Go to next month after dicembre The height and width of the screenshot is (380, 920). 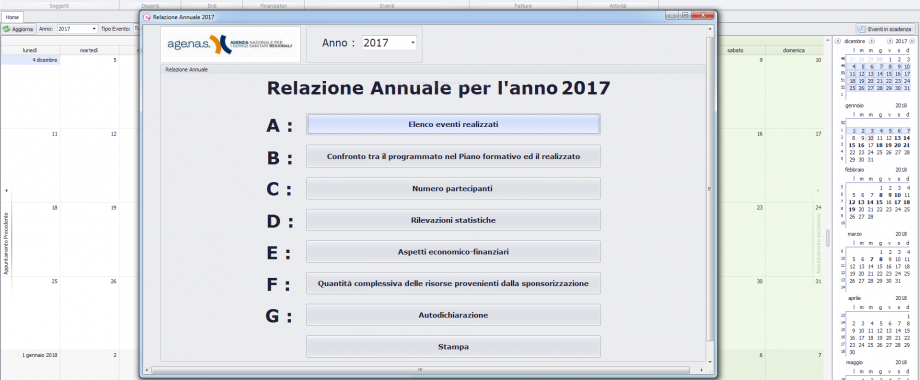(871, 41)
